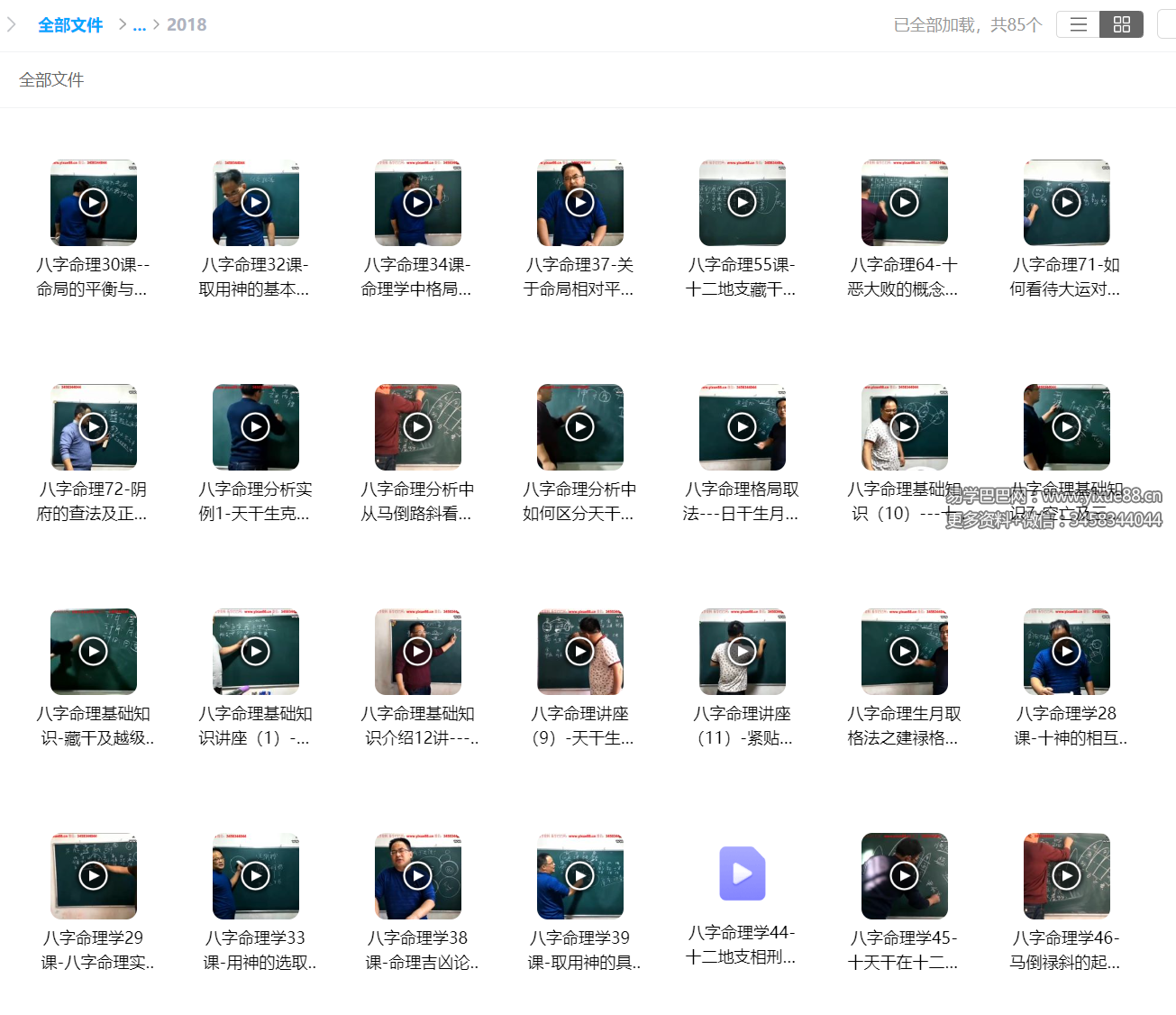Open 八字命理学44 十二地支相刑 purple video file icon
The width and height of the screenshot is (1176, 1015).
743,873
